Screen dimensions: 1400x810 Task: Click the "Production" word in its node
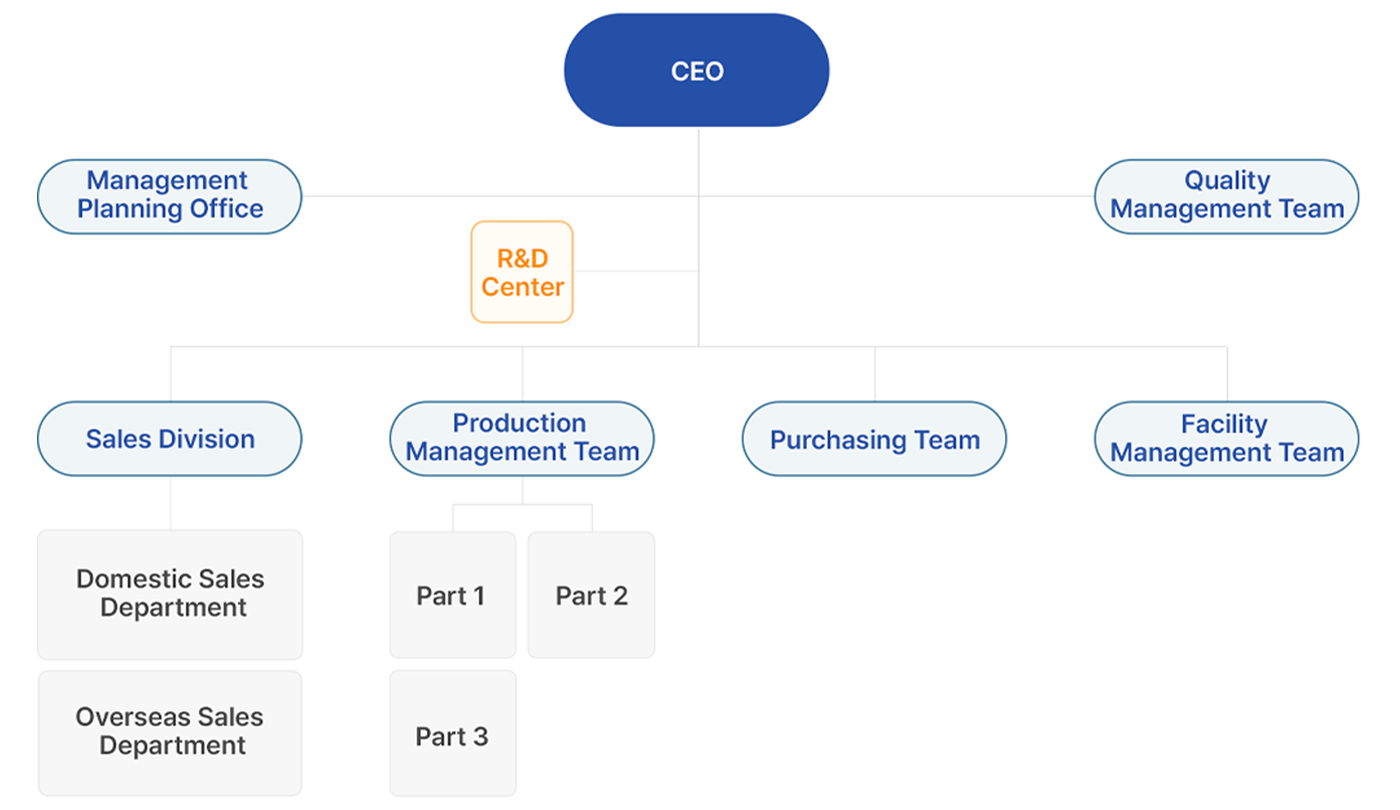coord(519,423)
